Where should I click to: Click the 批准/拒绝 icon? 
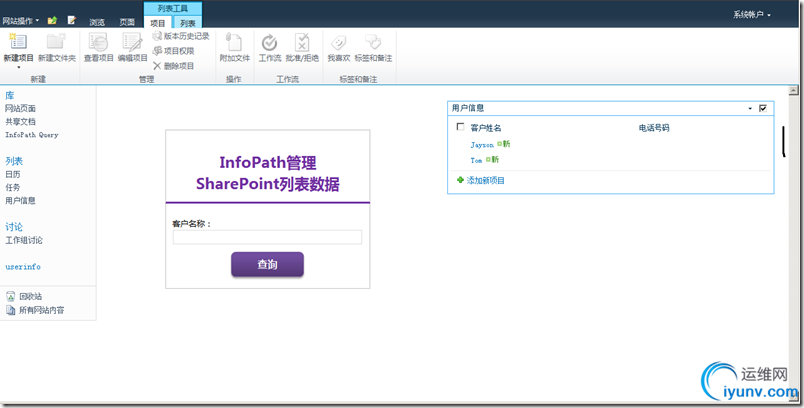click(x=302, y=42)
